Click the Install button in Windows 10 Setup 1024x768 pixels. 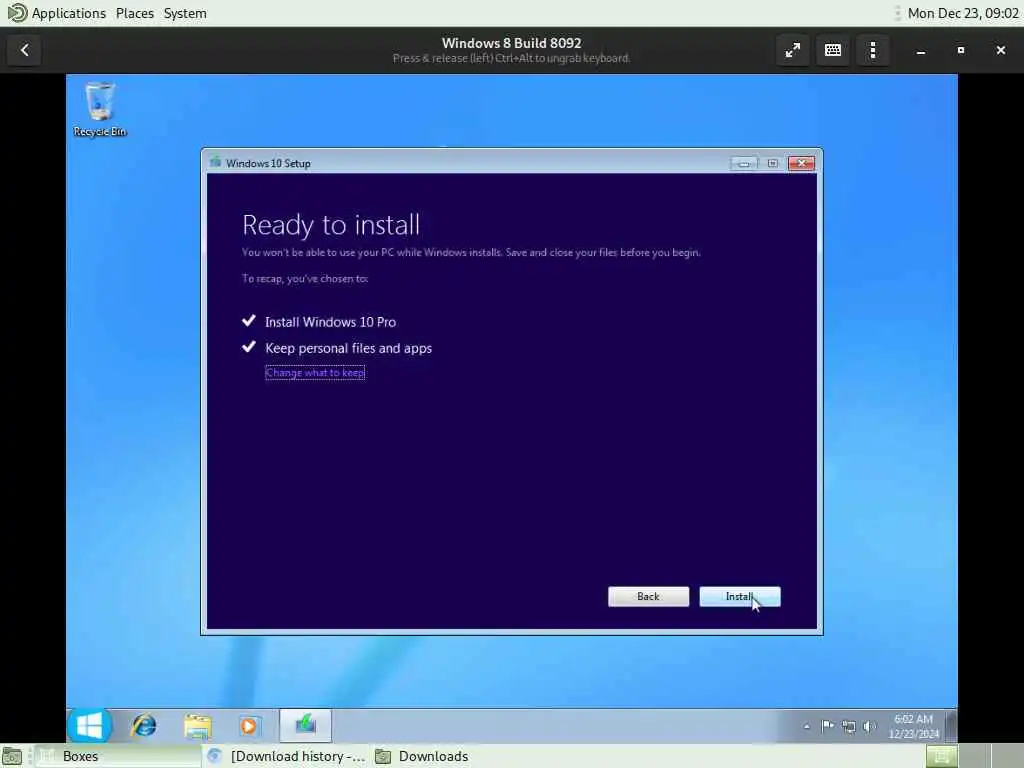coord(739,596)
